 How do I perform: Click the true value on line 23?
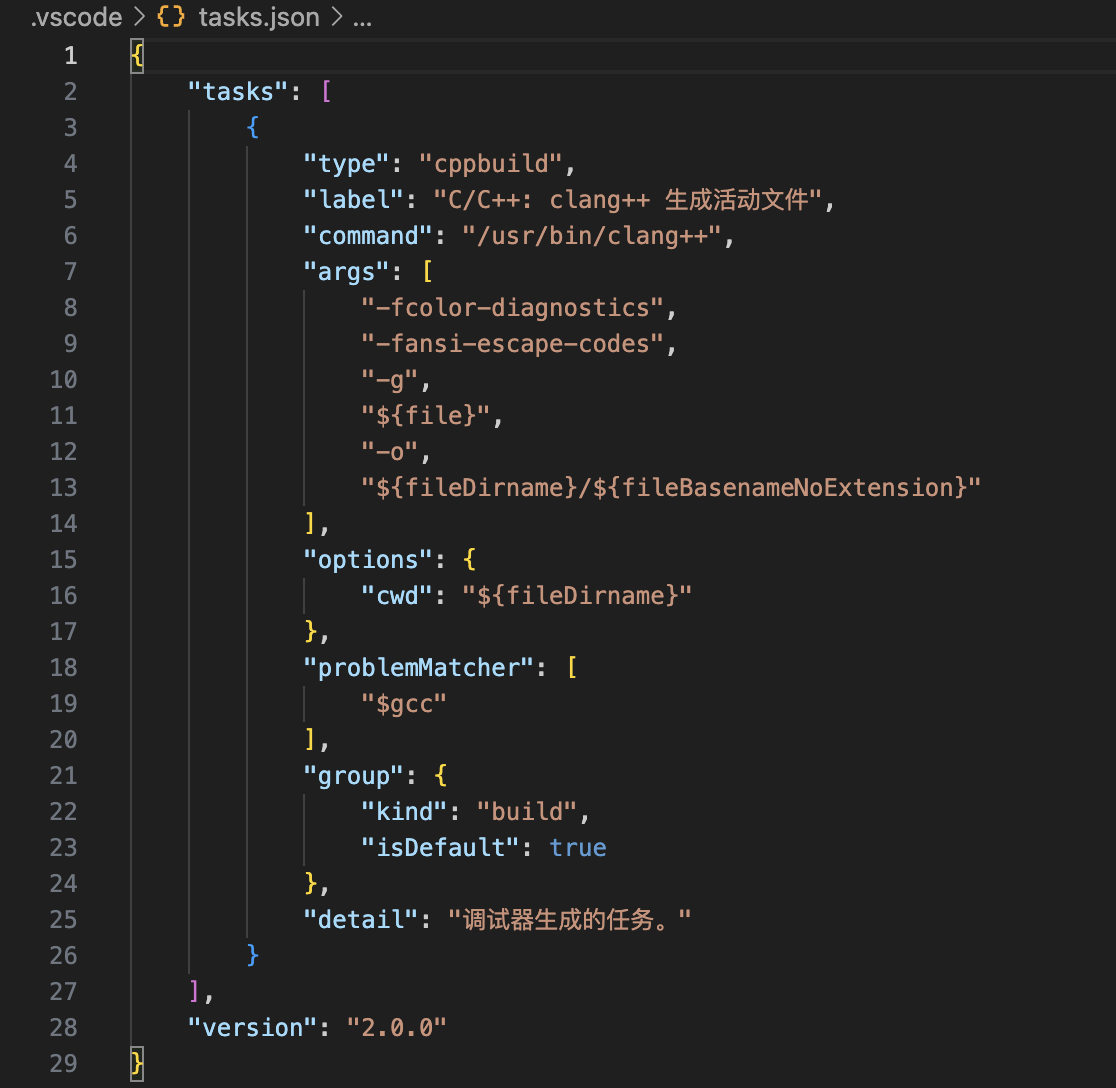pyautogui.click(x=577, y=847)
